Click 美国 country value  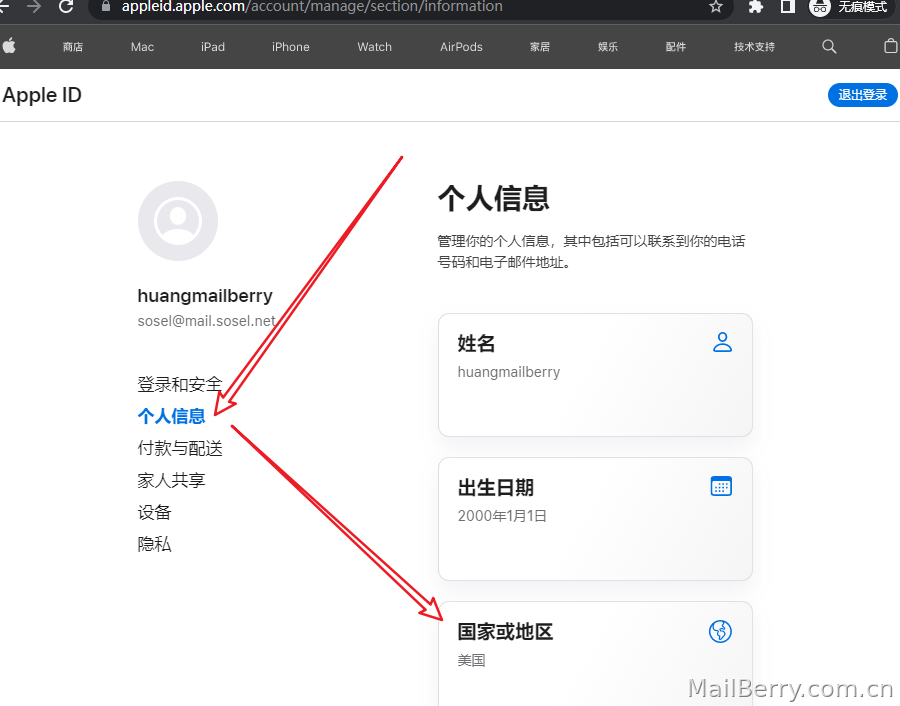coord(471,660)
